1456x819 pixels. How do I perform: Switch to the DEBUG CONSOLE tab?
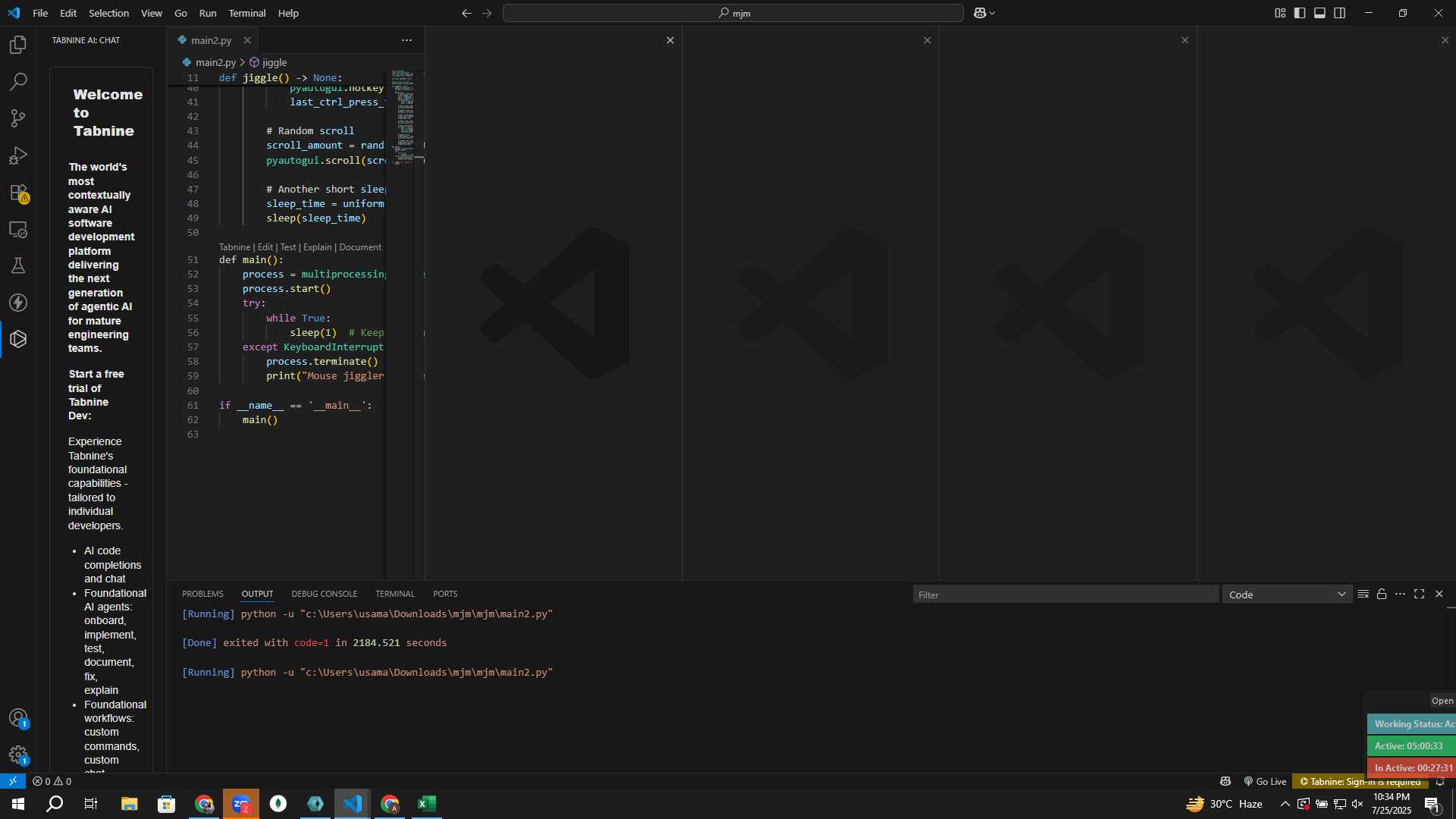click(324, 594)
